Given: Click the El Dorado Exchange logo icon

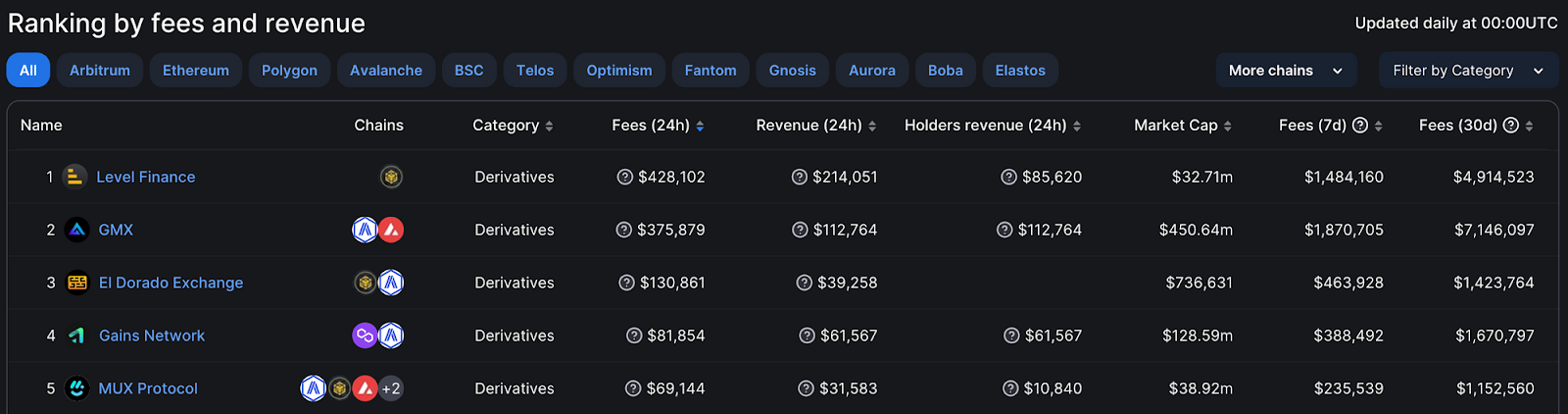Looking at the screenshot, I should (x=77, y=283).
